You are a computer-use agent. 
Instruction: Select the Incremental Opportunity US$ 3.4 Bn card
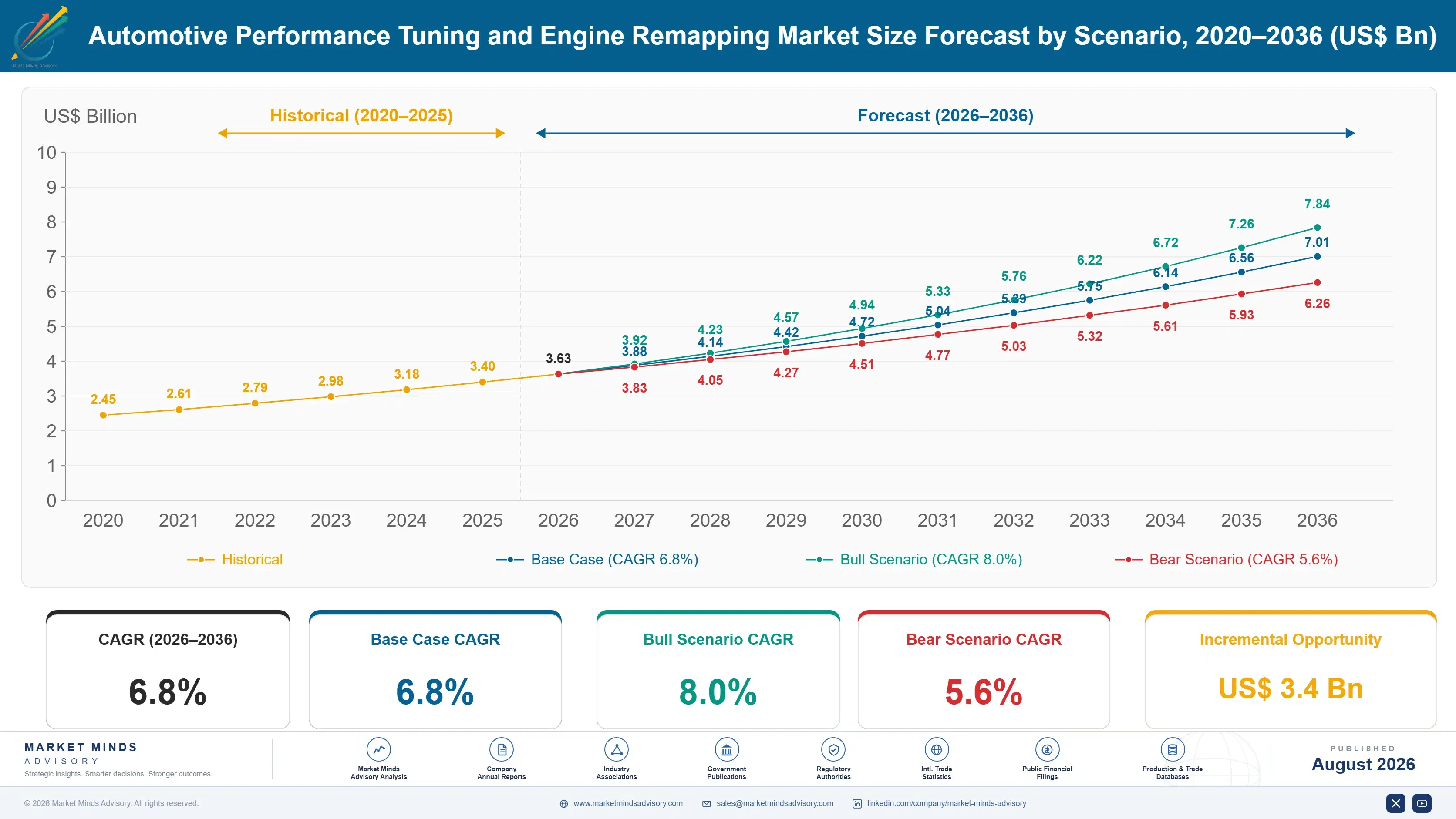pos(1291,670)
